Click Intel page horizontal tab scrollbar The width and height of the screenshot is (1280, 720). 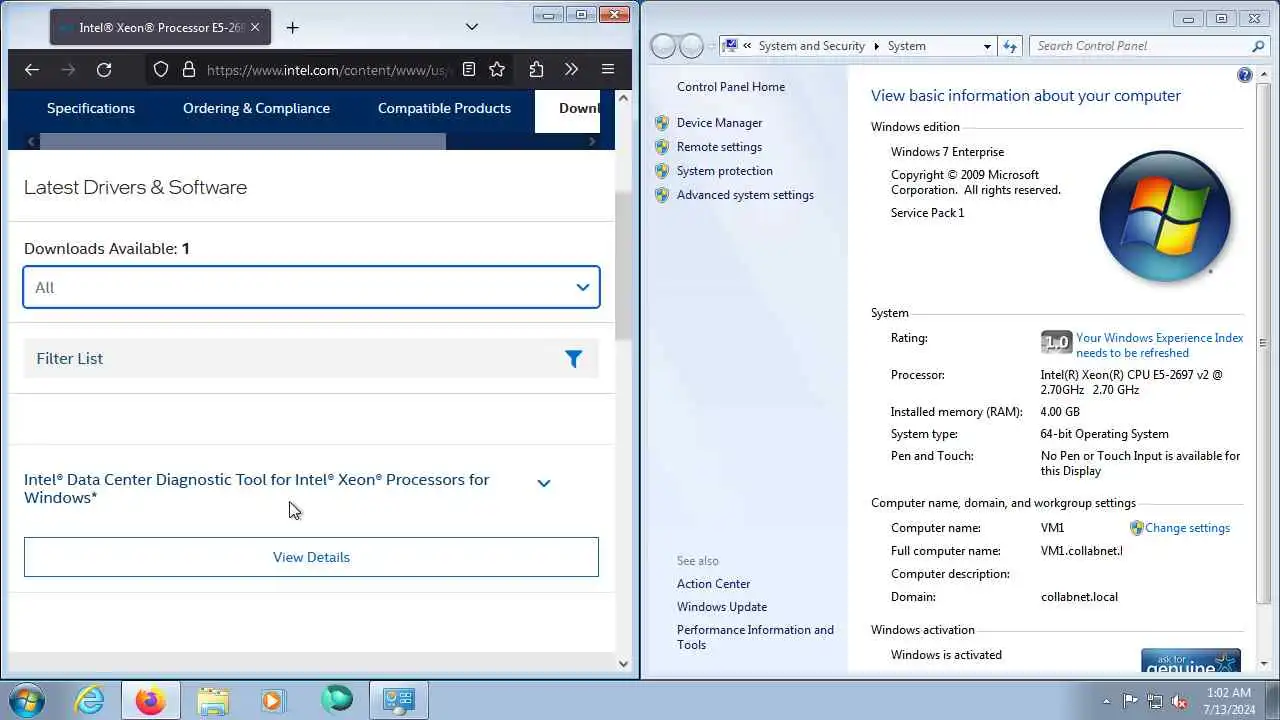243,142
